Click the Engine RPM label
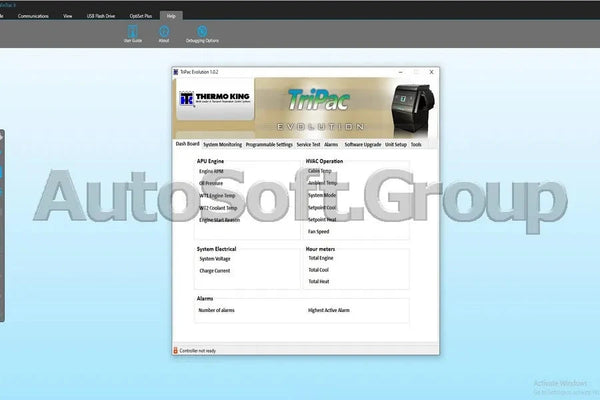The width and height of the screenshot is (600, 400). (211, 171)
